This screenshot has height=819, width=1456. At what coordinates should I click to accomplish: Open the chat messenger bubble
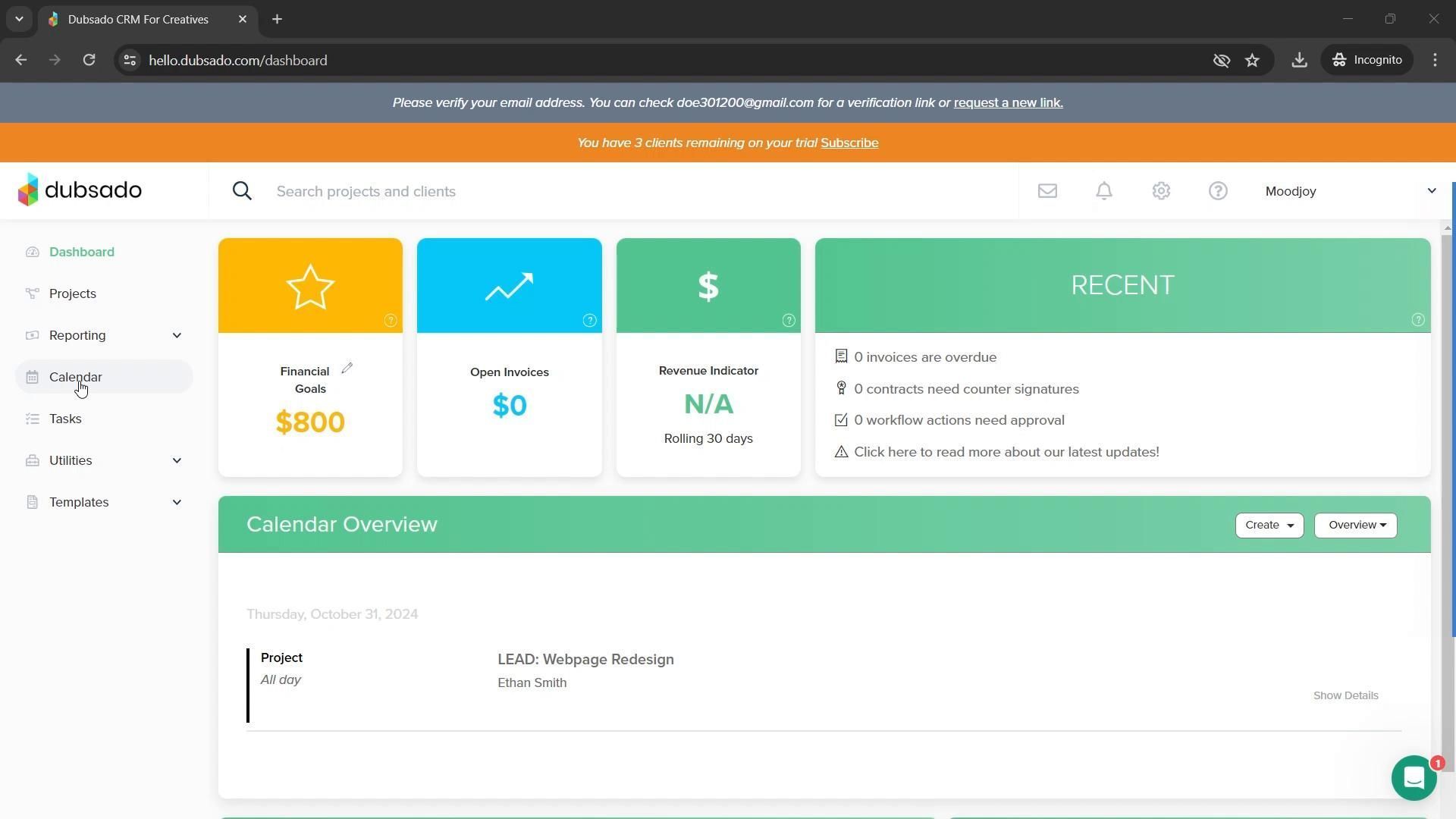coord(1414,778)
